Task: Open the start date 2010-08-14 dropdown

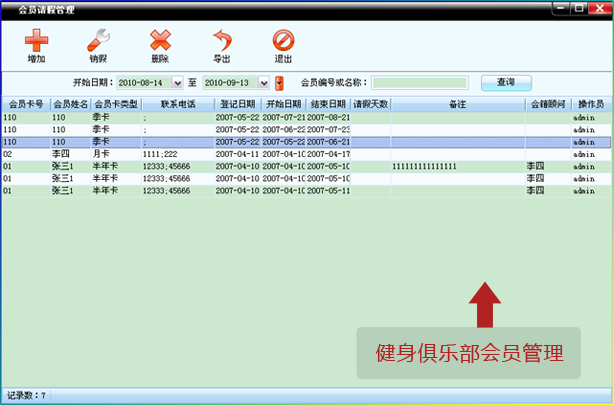Action: tap(177, 83)
